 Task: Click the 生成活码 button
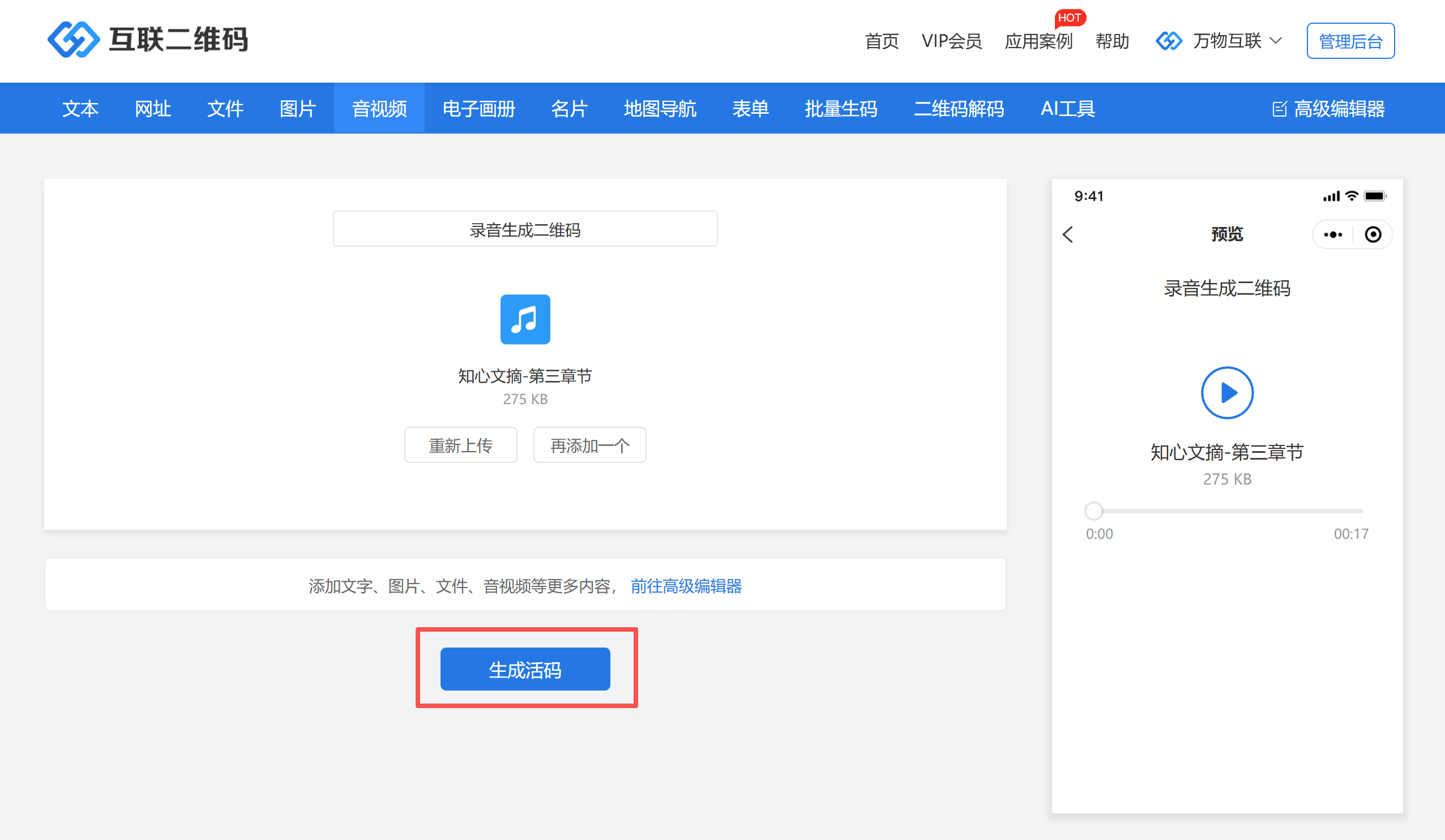click(x=525, y=669)
